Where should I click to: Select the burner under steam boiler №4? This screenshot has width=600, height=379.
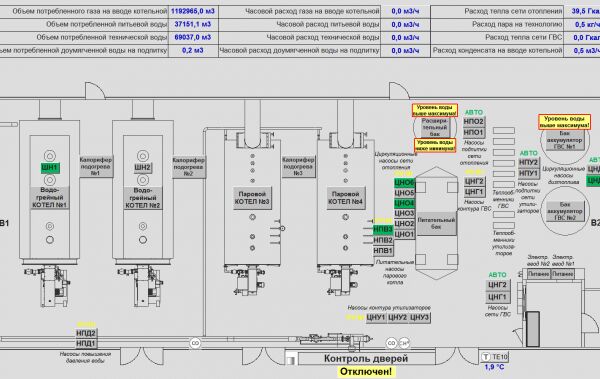click(x=341, y=280)
